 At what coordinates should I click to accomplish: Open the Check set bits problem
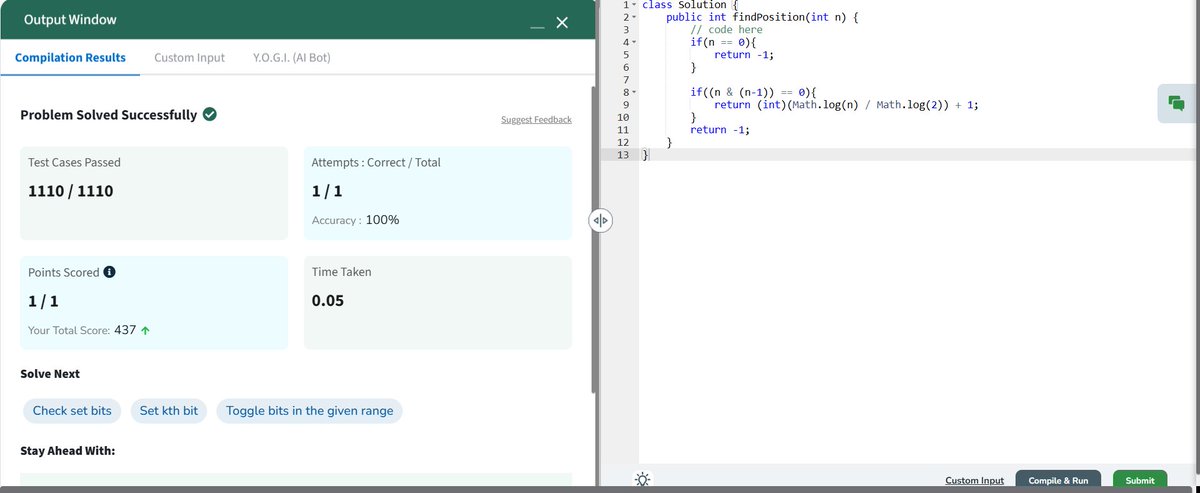coord(72,411)
